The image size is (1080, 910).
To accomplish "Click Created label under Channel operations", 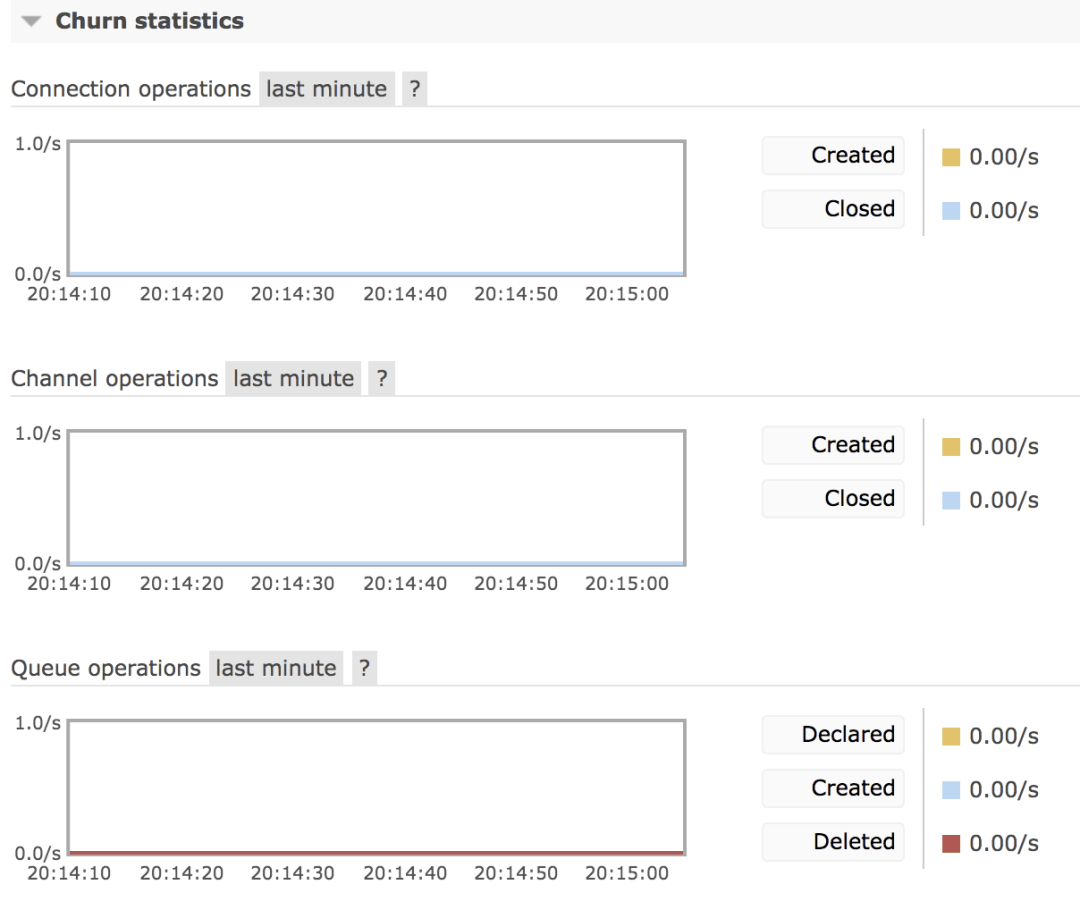I will [833, 445].
